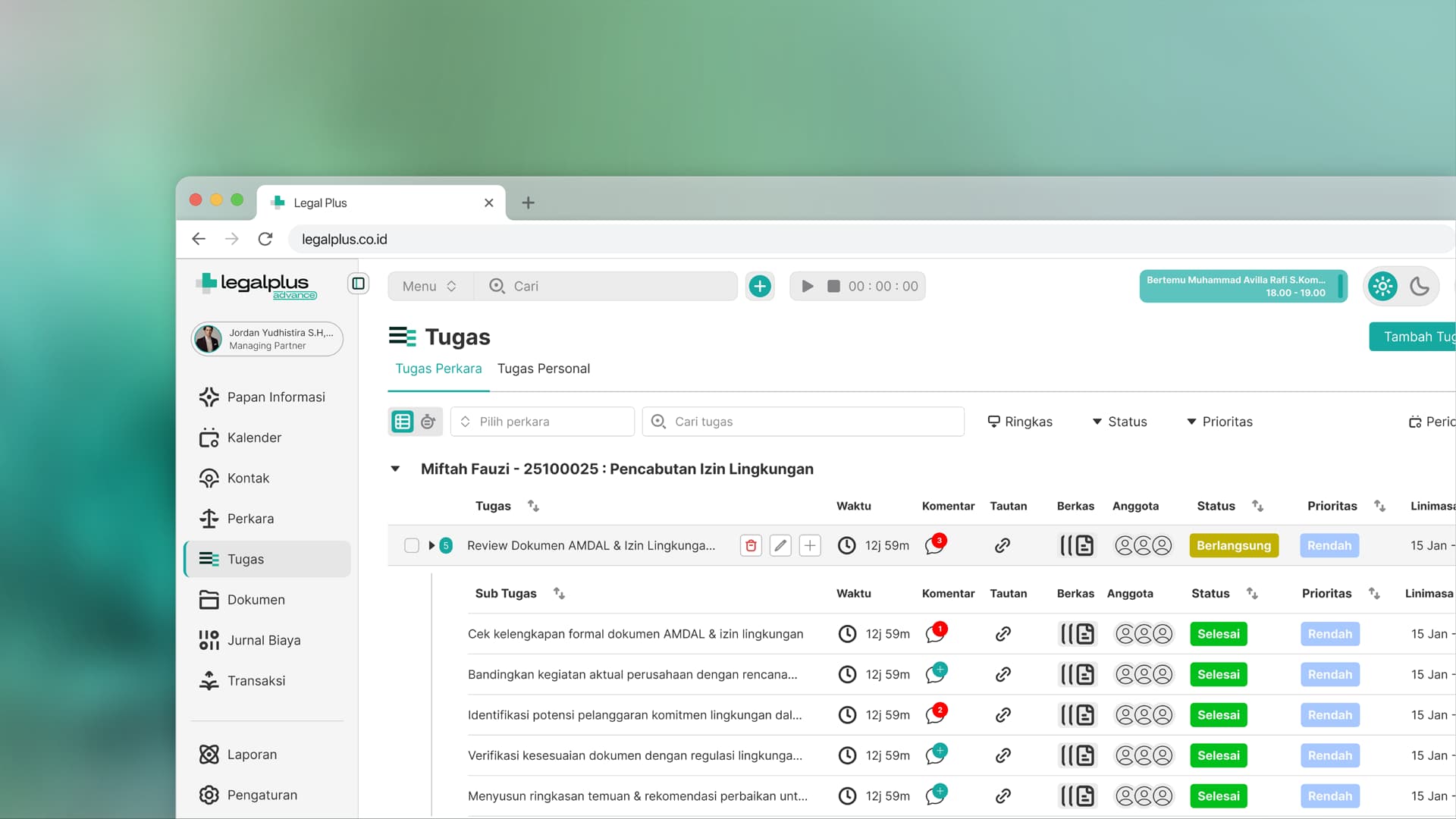This screenshot has height=819, width=1456.
Task: Switch to Tugas Personal tab
Action: tap(543, 369)
